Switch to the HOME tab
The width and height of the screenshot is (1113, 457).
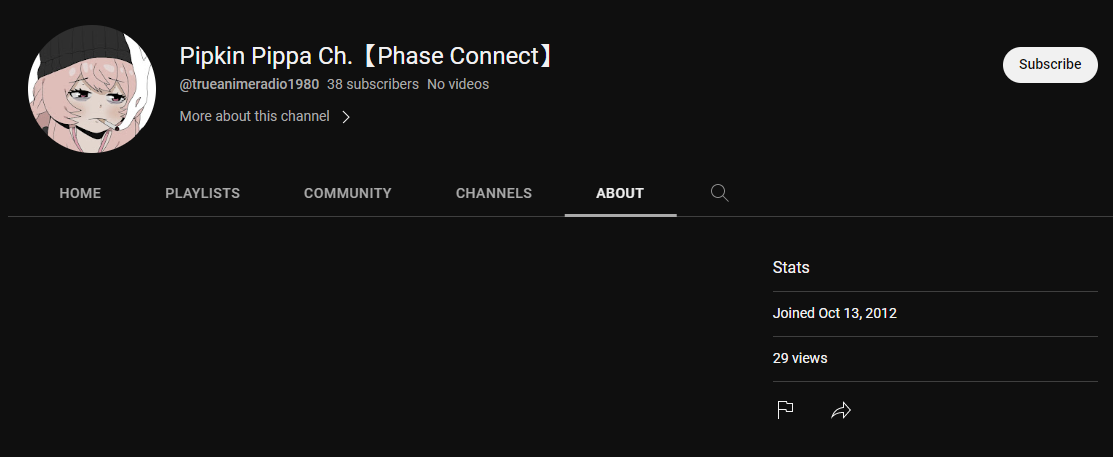80,193
